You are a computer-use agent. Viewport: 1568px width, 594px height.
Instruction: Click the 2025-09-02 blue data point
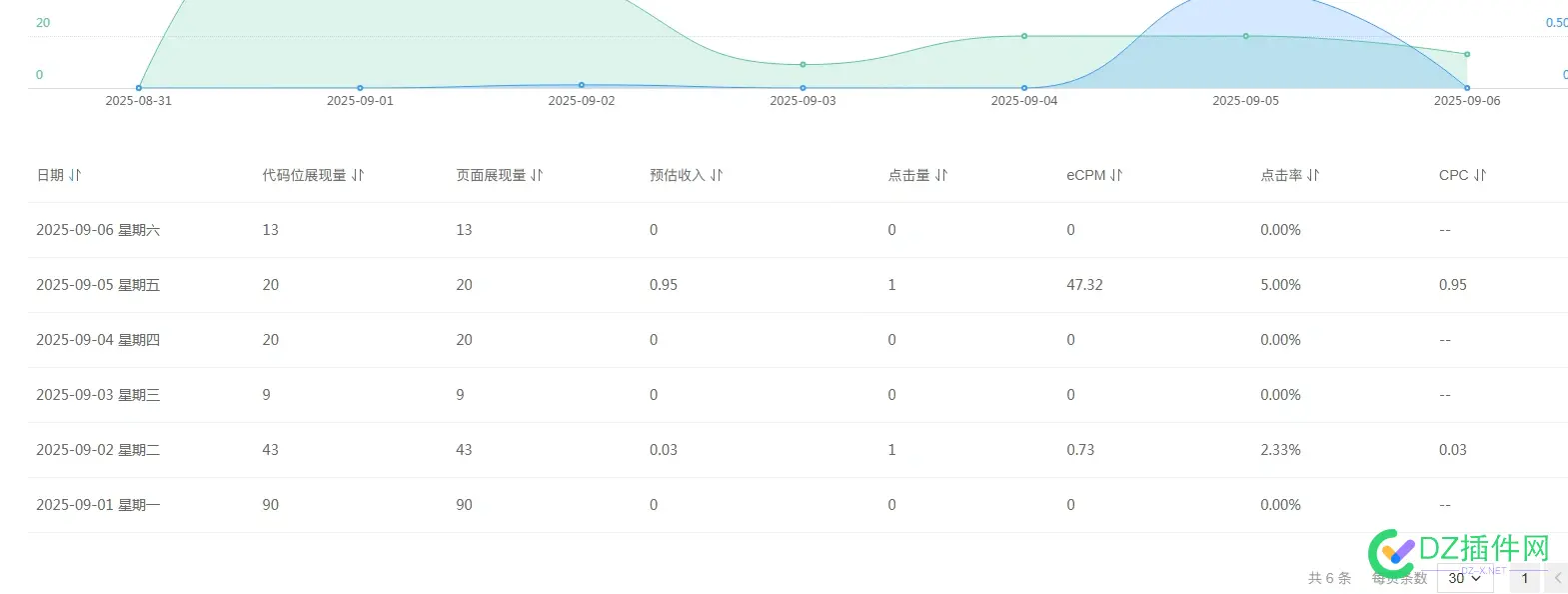click(x=582, y=85)
